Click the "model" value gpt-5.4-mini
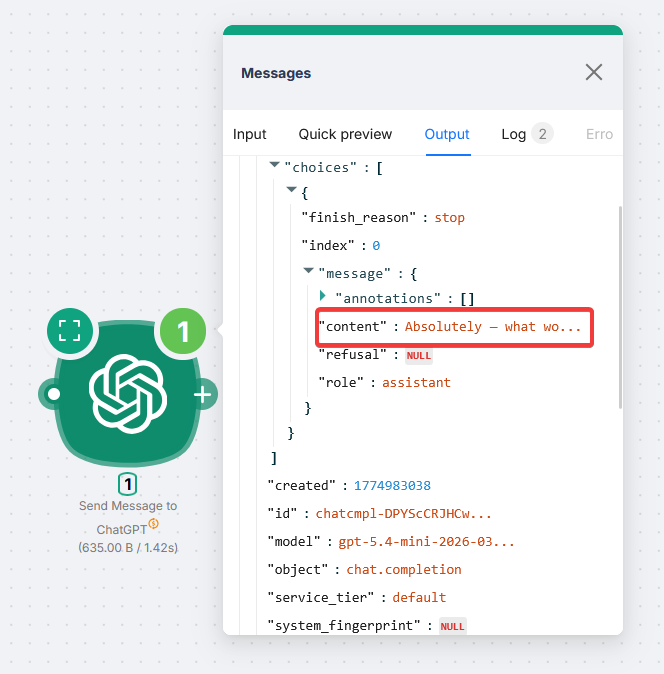Screen dimensions: 664x674 (427, 541)
